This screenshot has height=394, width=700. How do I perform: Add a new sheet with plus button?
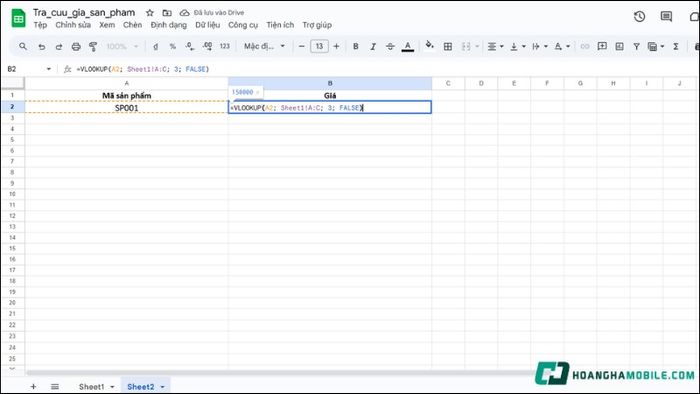33,386
